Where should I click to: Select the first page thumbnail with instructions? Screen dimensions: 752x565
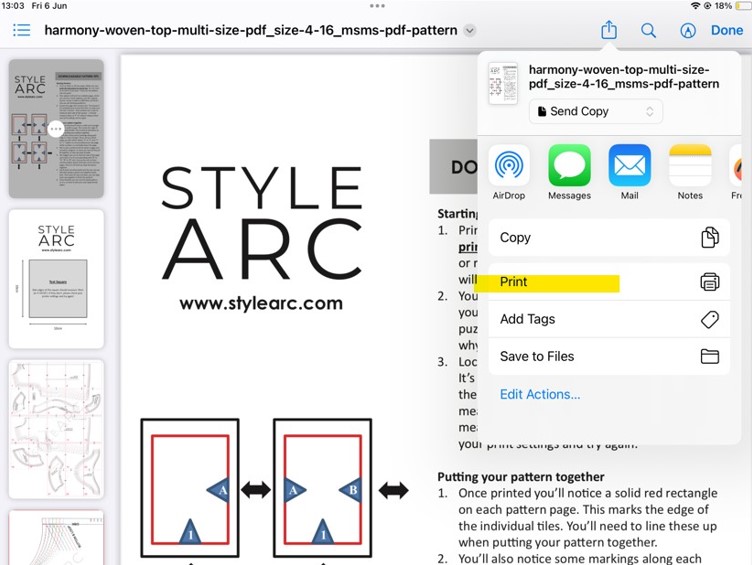coord(56,129)
